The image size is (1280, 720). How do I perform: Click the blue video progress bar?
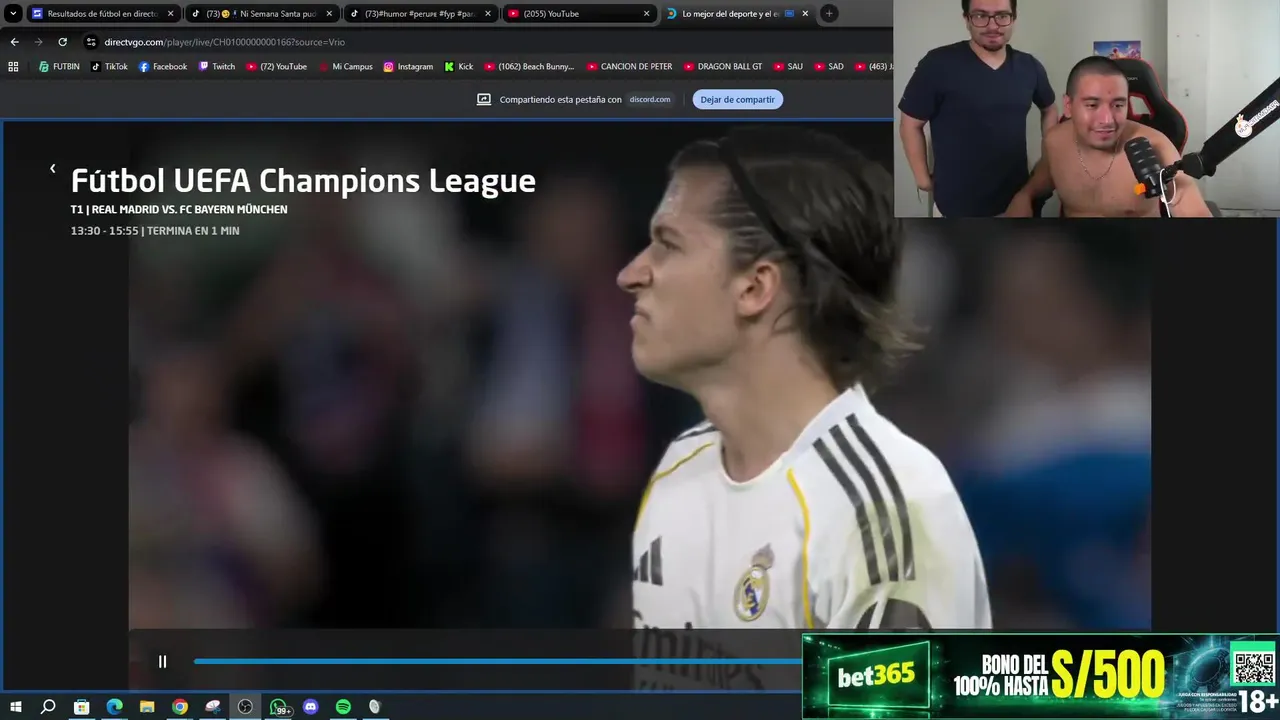(497, 661)
